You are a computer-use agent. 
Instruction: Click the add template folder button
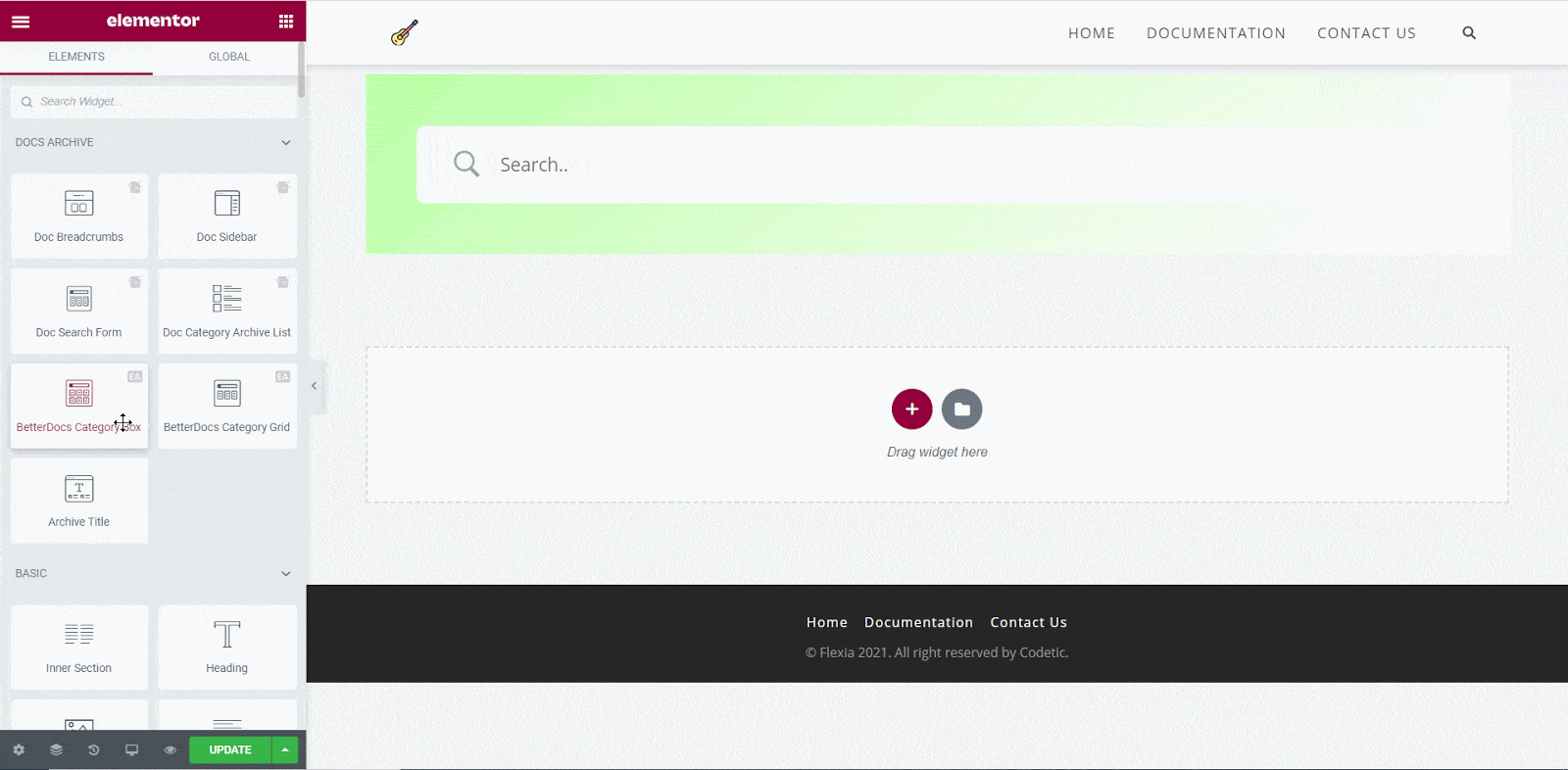click(x=962, y=409)
